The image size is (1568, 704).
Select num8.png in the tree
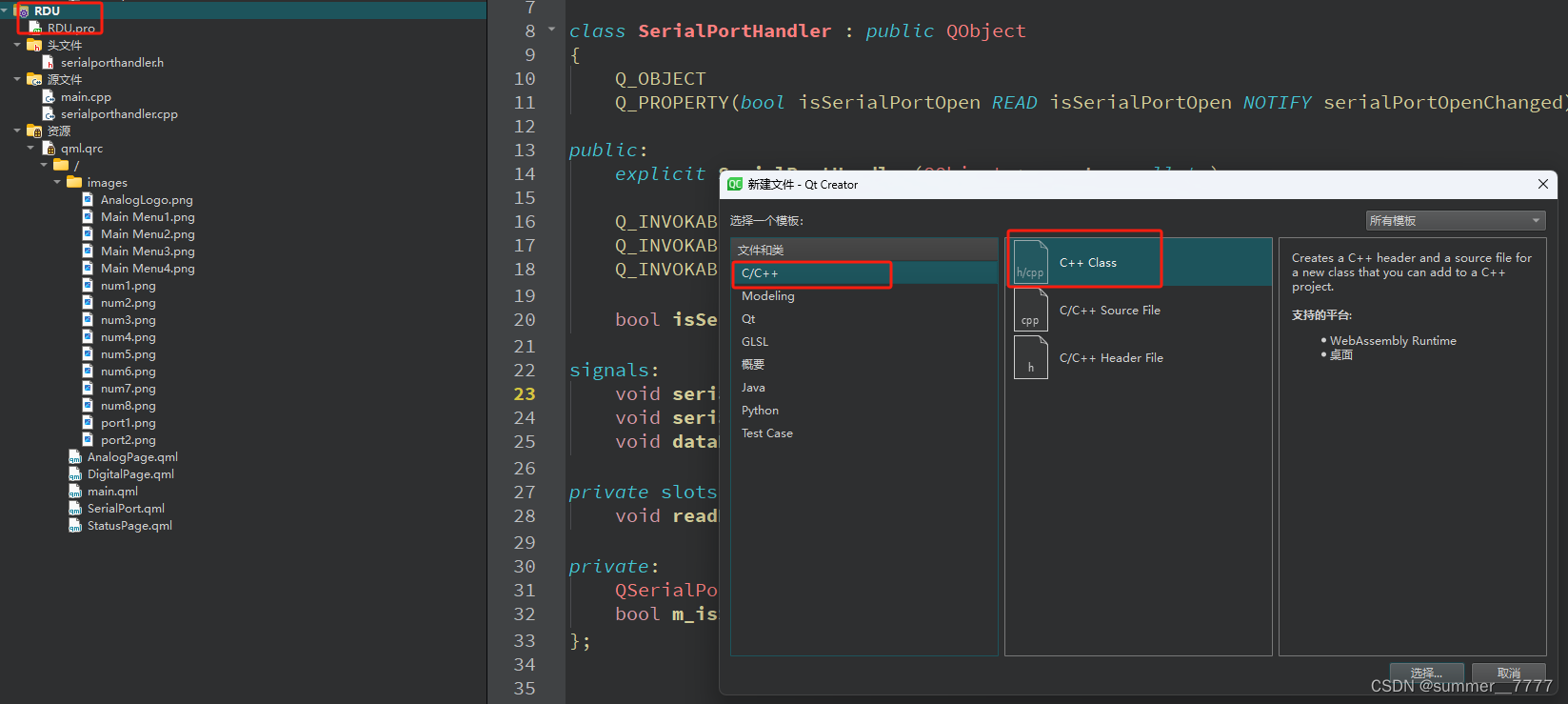[x=129, y=406]
